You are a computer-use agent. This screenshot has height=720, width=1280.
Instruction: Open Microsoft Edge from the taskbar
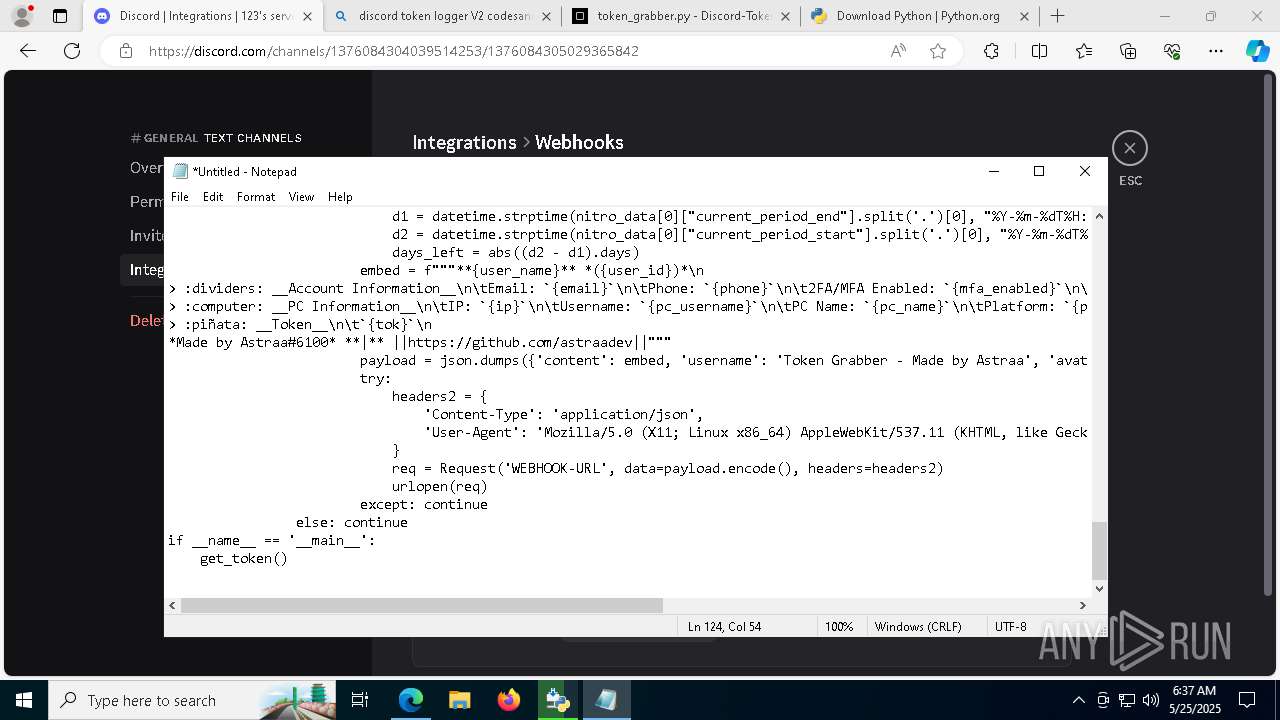(x=411, y=700)
